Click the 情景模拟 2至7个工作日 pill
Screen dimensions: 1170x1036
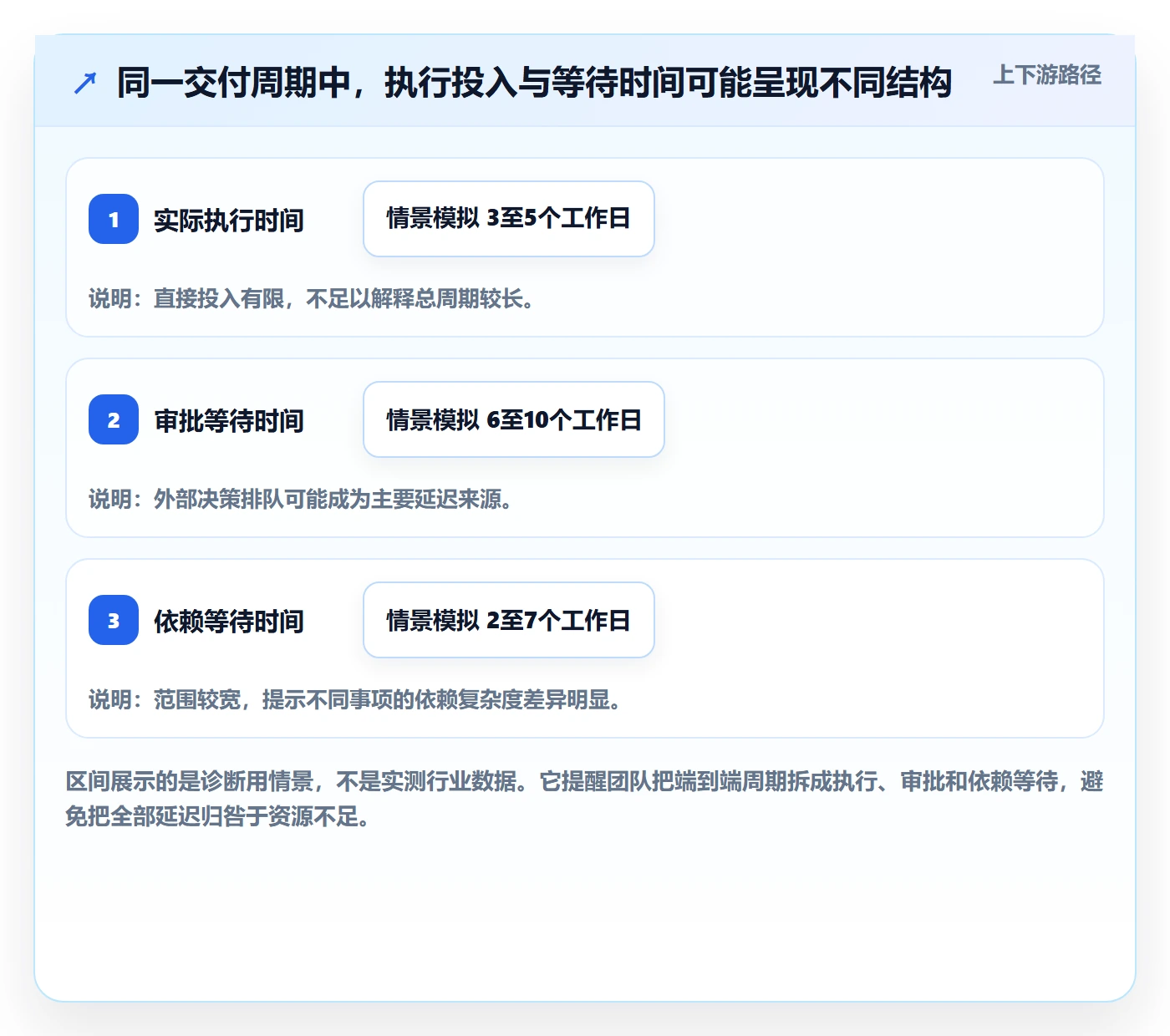pyautogui.click(x=509, y=620)
